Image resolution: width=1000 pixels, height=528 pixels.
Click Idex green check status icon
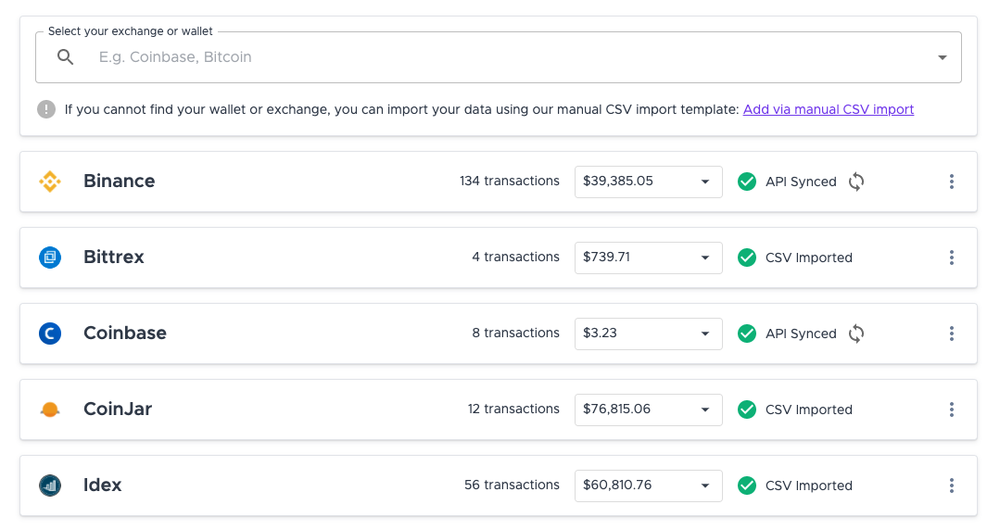coord(747,485)
